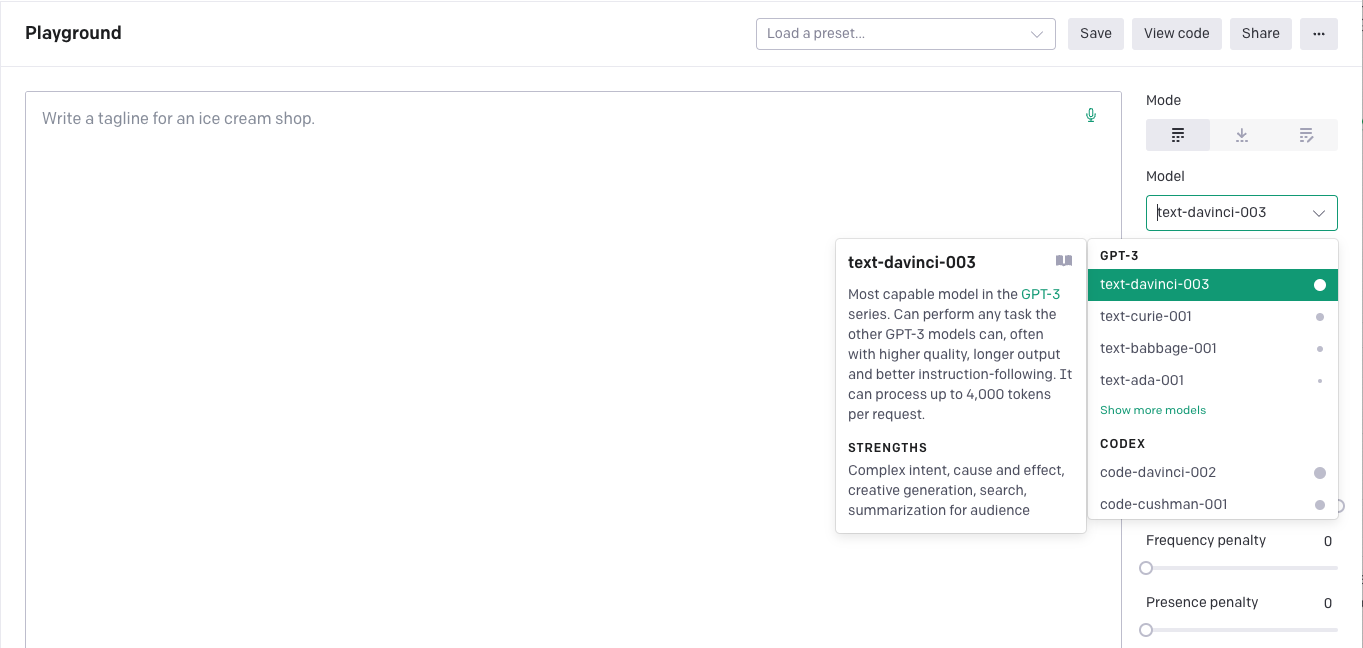The height and width of the screenshot is (648, 1363).
Task: Select the code-davinci-002 model
Action: 1157,472
